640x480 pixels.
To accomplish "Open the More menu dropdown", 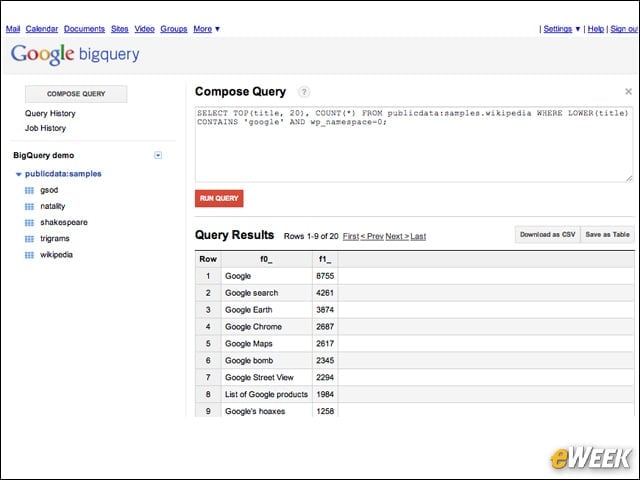I will pos(207,29).
